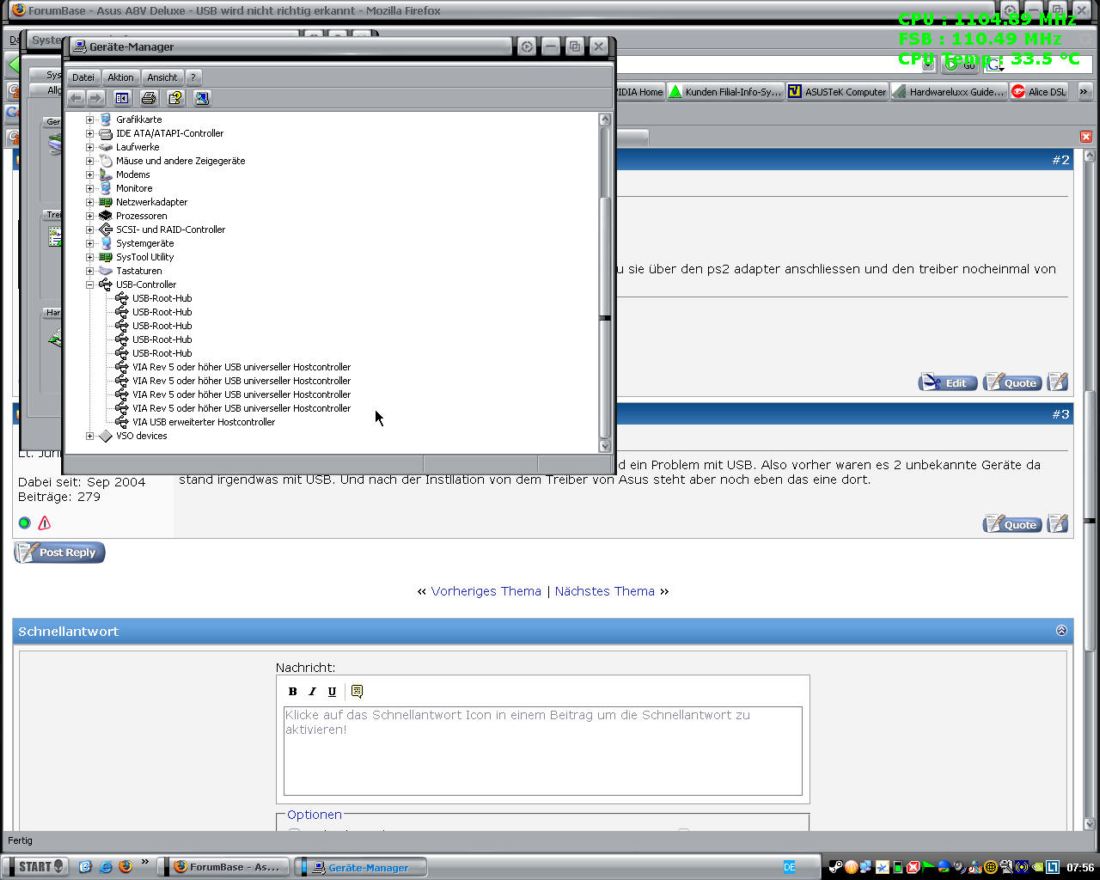1100x880 pixels.
Task: Select the VSO devices diamond icon
Action: pos(105,436)
